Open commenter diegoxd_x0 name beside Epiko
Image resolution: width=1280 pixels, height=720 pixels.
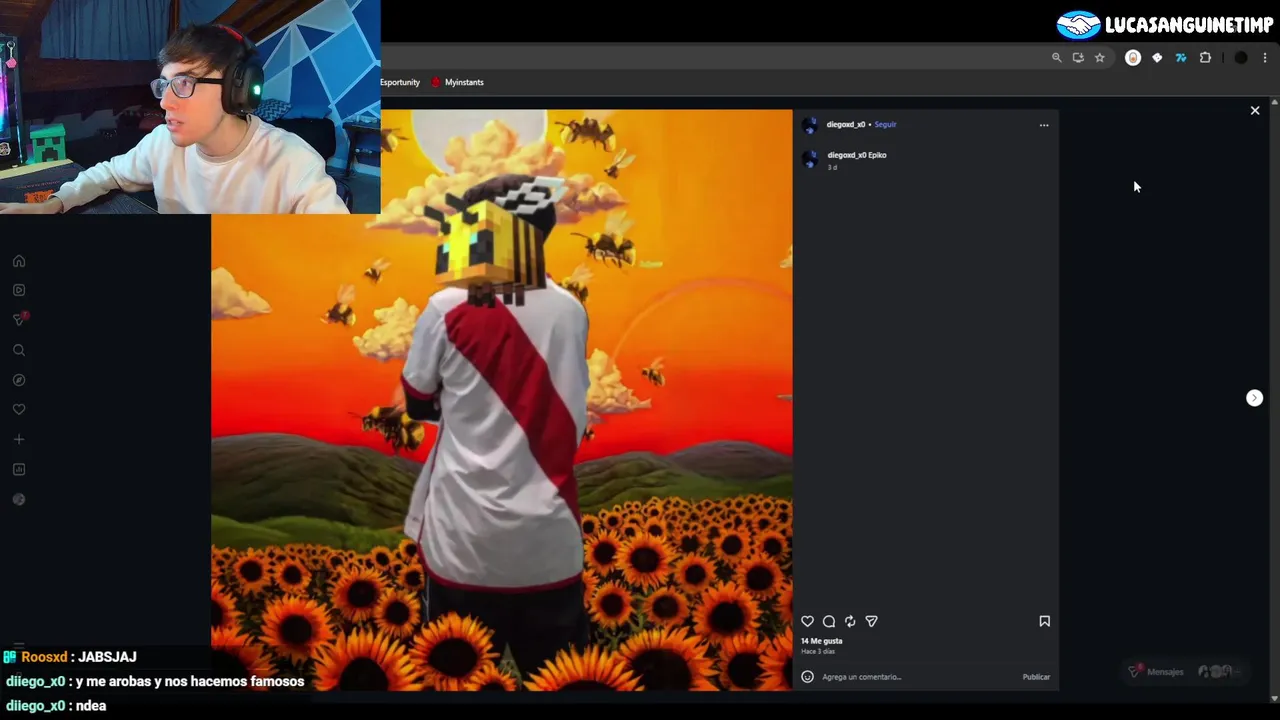tap(847, 155)
